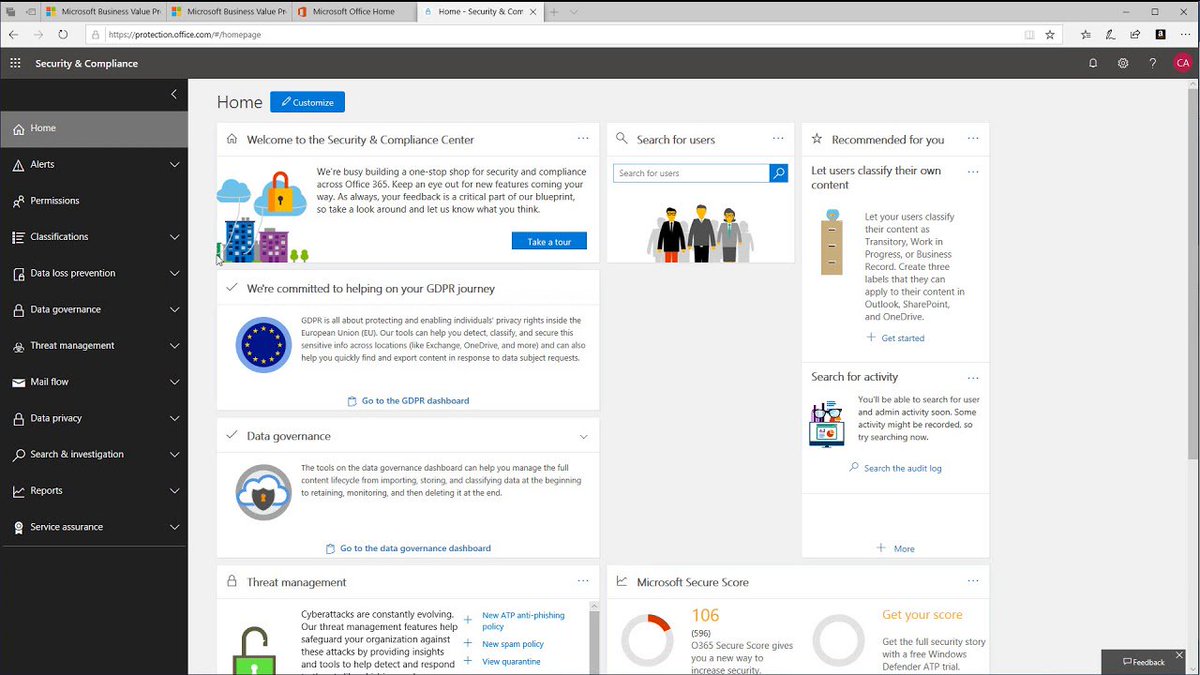Click the browser refresh icon
Viewport: 1200px width, 675px height.
click(62, 34)
